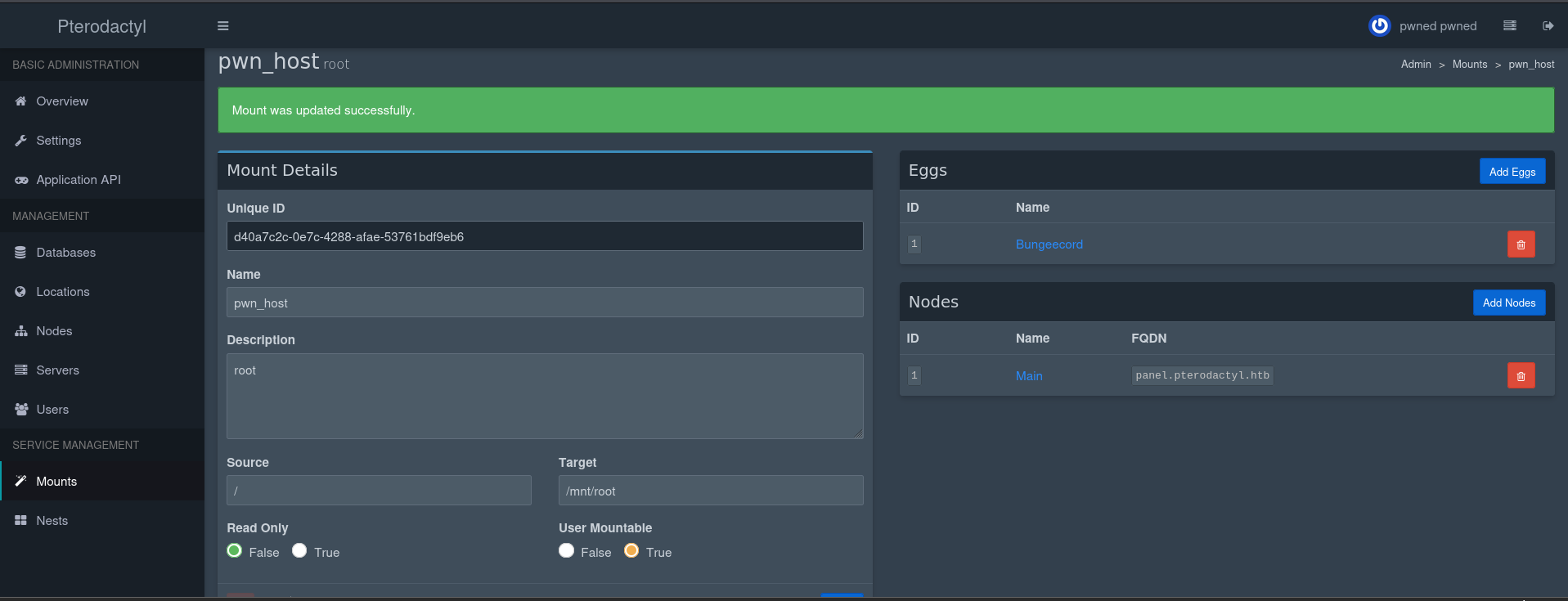Viewport: 1568px width, 601px height.
Task: Click the Description text area
Action: pyautogui.click(x=545, y=397)
